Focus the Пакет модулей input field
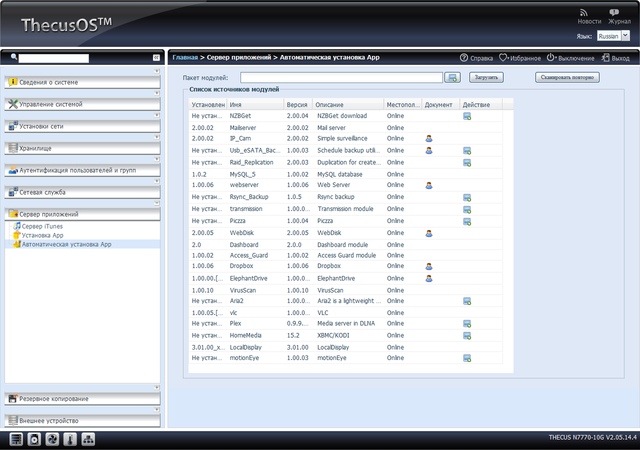 click(x=342, y=78)
